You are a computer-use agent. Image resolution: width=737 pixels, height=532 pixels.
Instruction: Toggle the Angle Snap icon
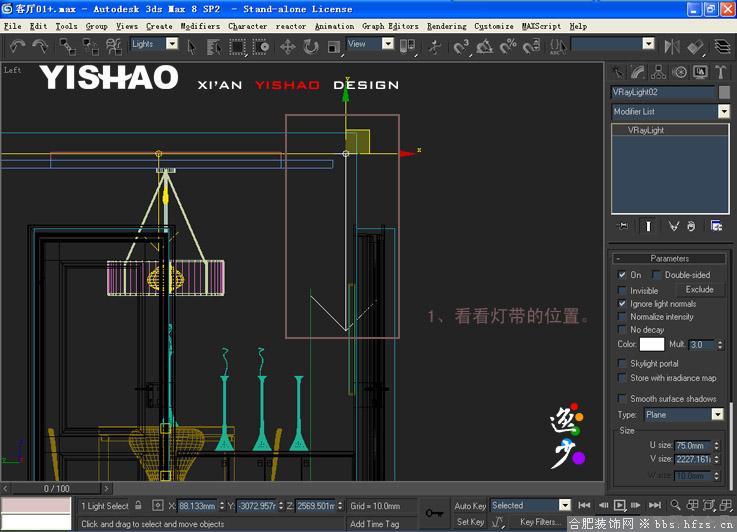pos(485,47)
